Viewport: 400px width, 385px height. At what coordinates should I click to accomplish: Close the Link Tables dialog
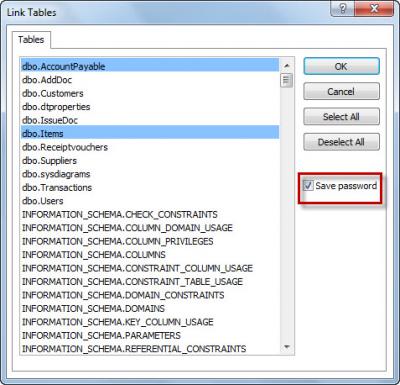coord(374,8)
